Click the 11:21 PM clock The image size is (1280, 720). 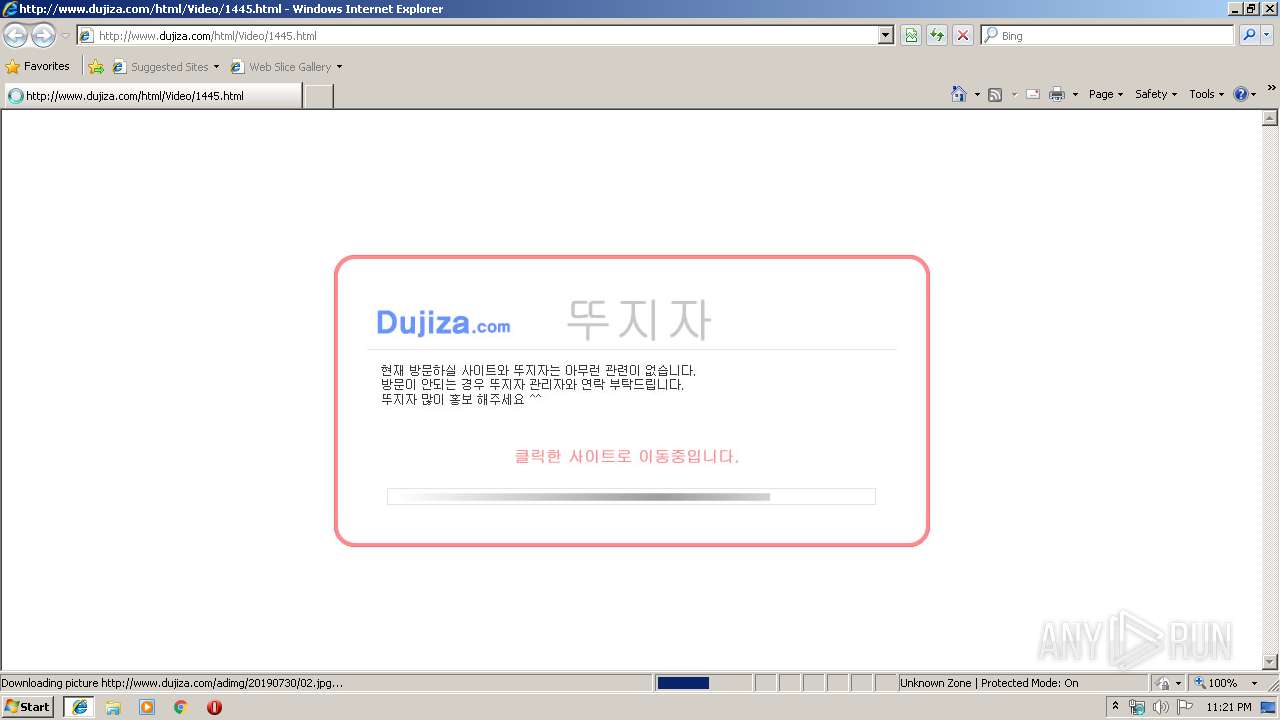1229,707
